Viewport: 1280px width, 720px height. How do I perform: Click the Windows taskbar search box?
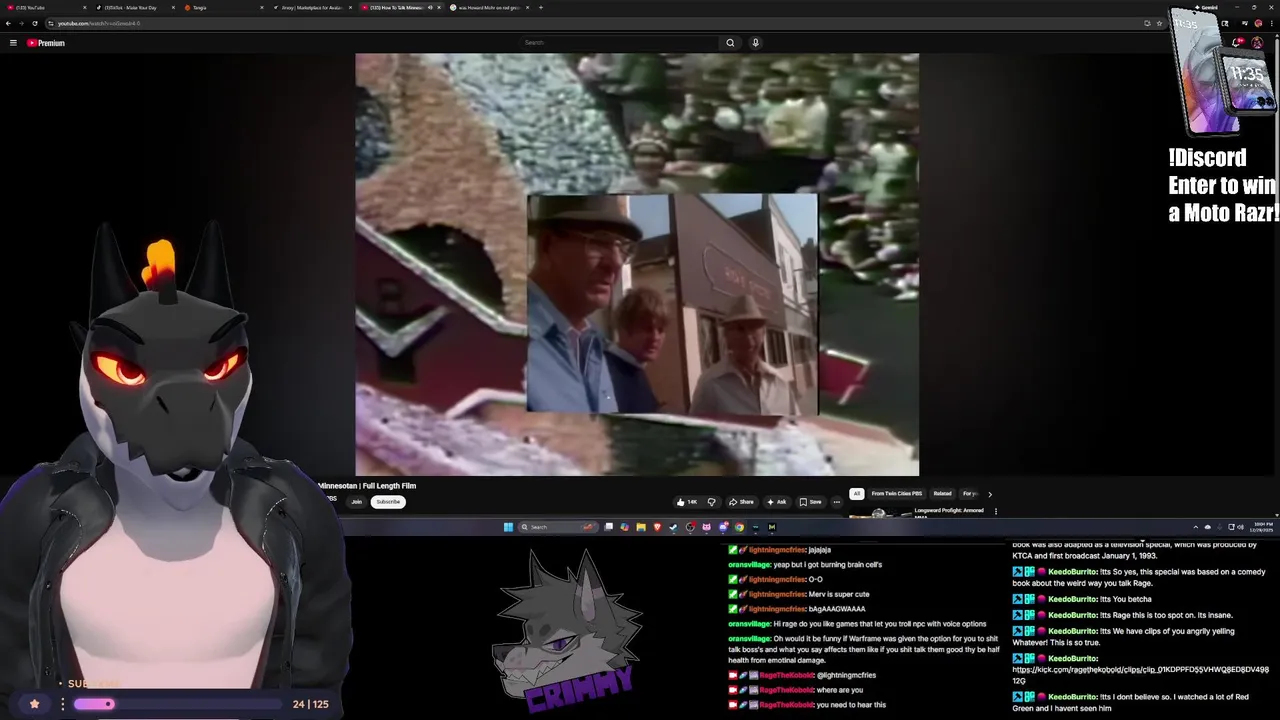(x=557, y=527)
